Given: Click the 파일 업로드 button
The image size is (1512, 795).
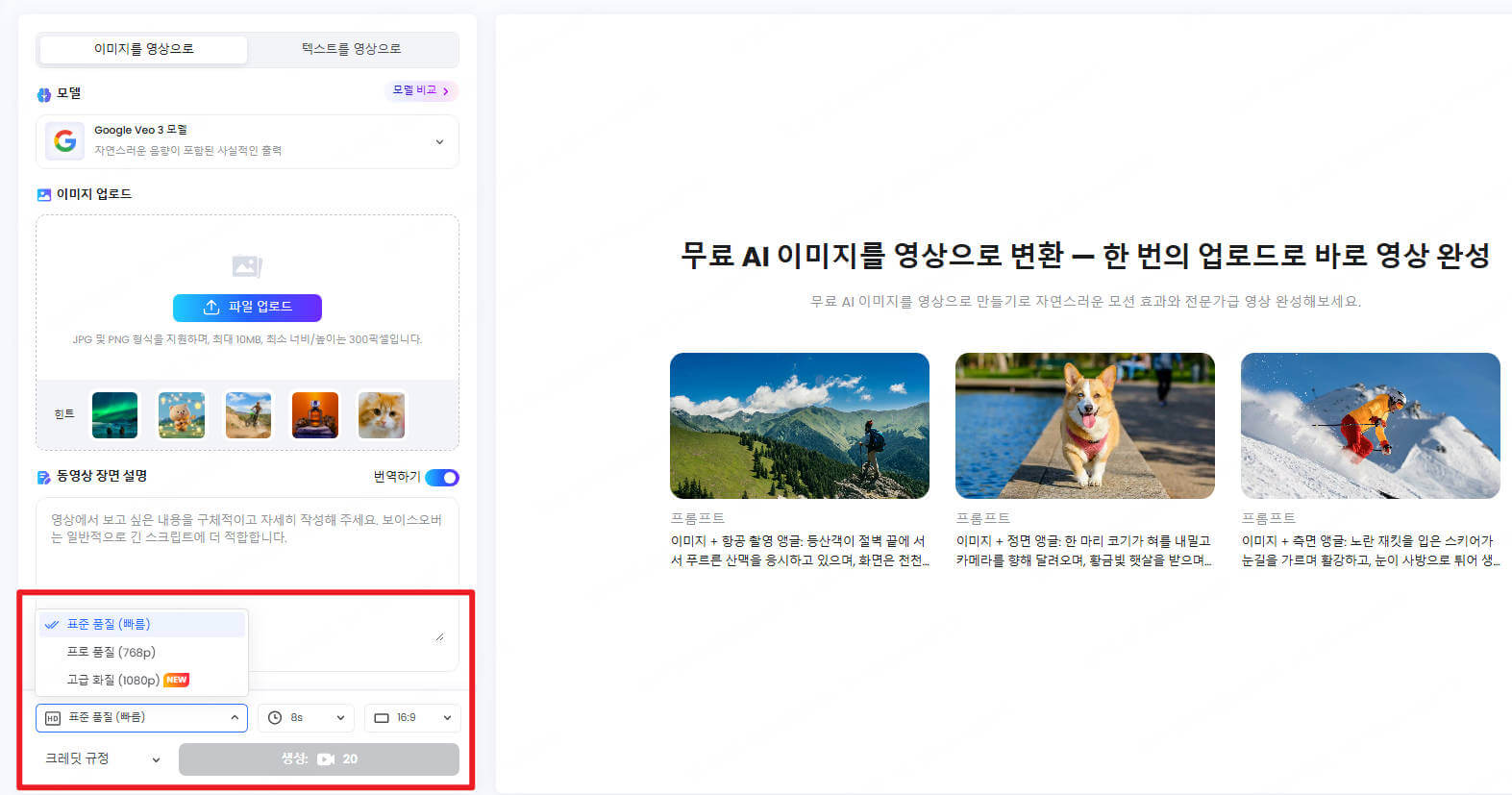Looking at the screenshot, I should (x=247, y=308).
